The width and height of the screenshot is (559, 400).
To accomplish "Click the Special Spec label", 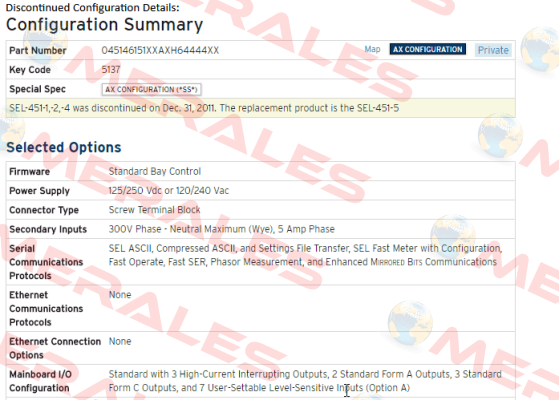I will pyautogui.click(x=37, y=89).
